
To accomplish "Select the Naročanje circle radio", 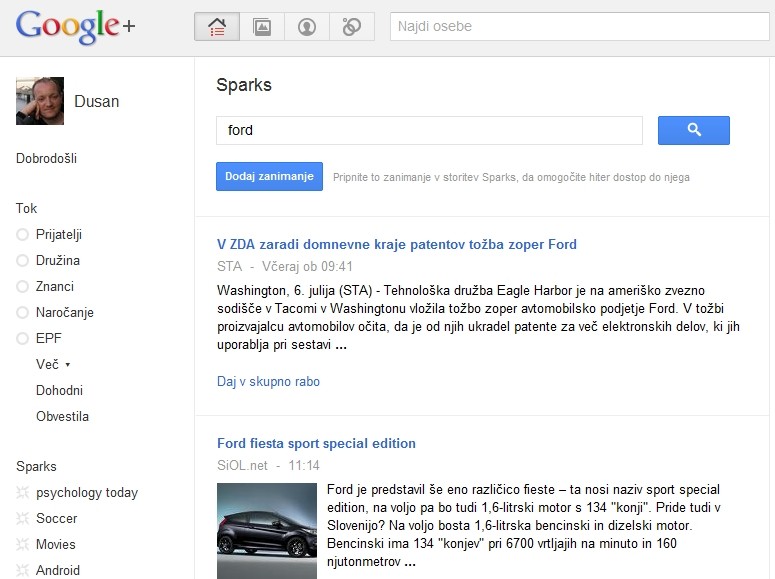I will click(22, 312).
